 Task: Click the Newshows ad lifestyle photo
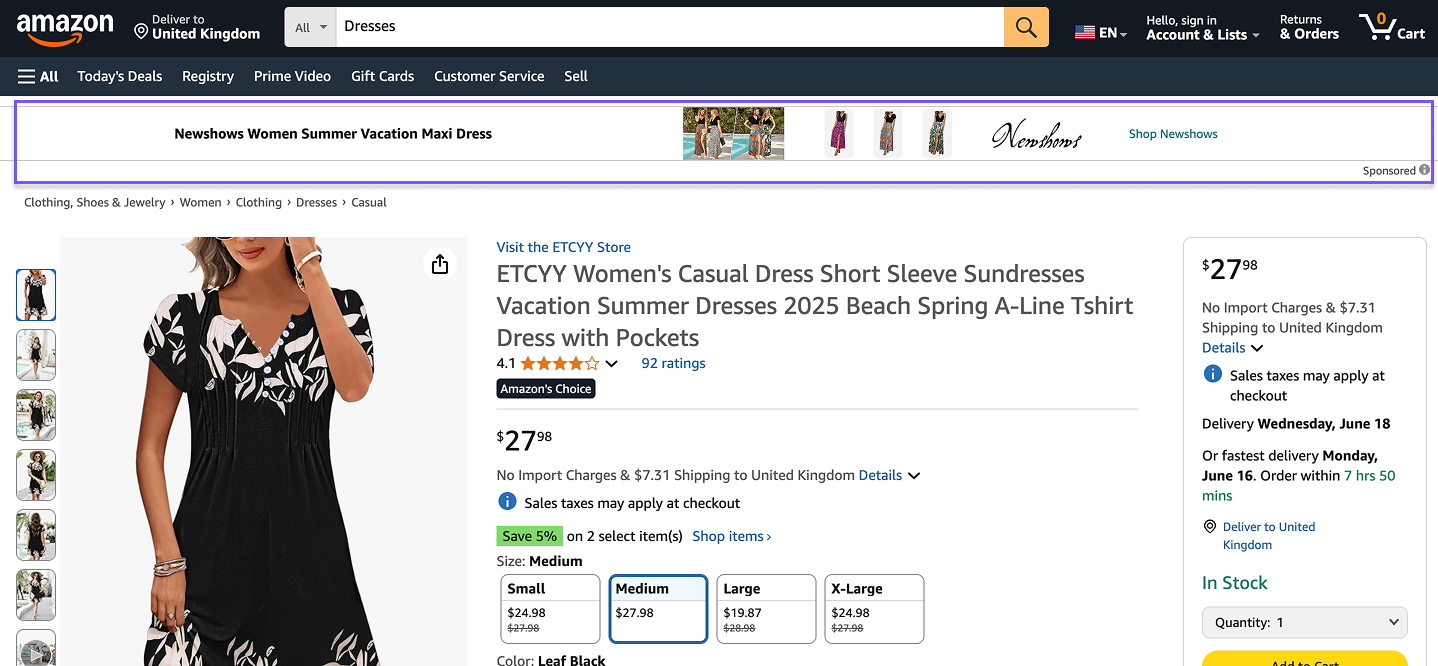click(x=733, y=134)
